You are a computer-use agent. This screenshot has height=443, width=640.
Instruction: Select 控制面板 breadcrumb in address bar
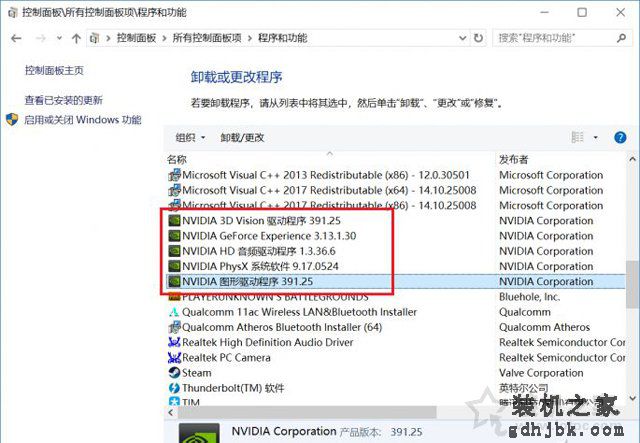click(x=136, y=38)
